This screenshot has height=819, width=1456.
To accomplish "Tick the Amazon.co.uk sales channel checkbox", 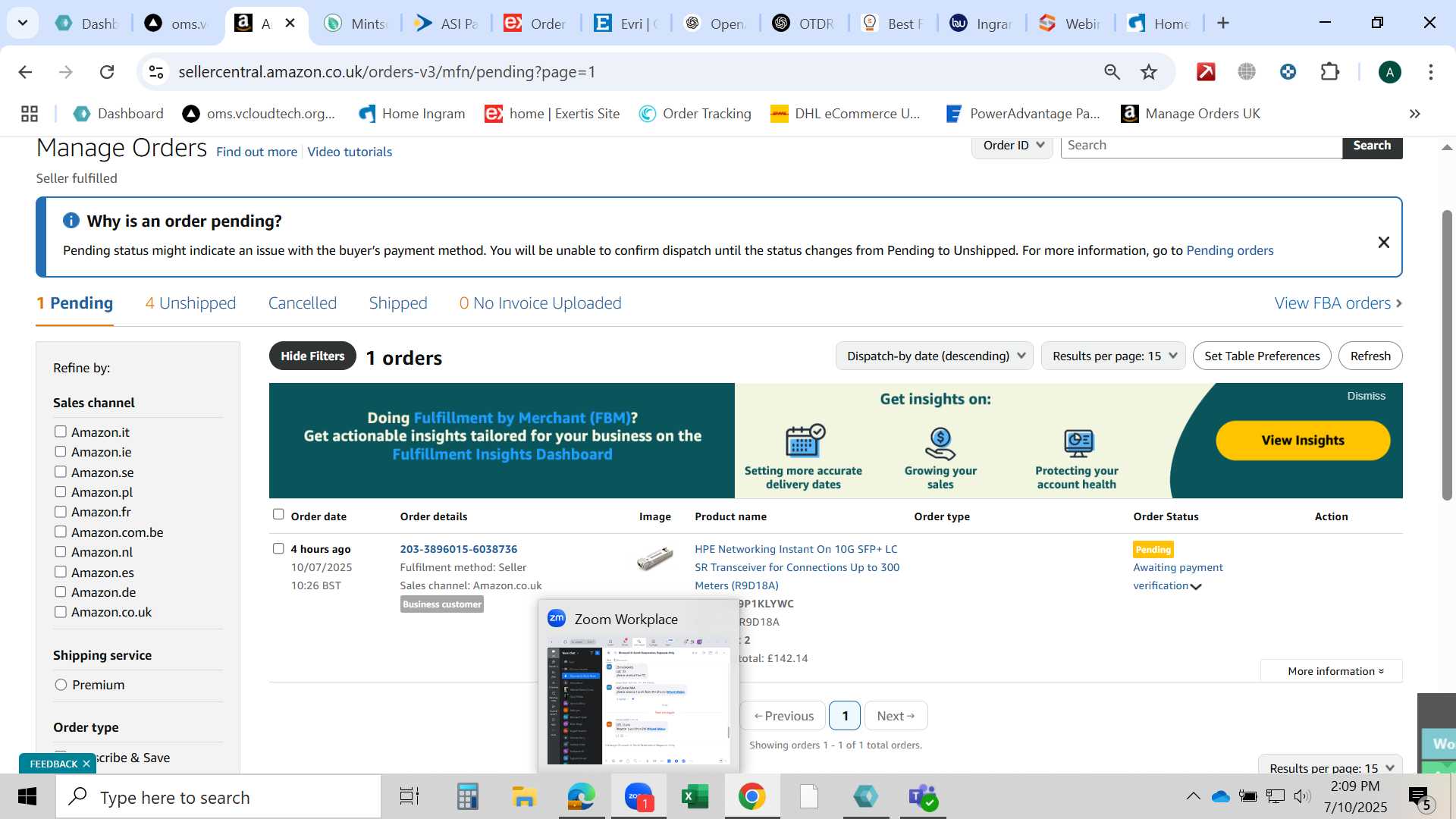I will (x=60, y=611).
